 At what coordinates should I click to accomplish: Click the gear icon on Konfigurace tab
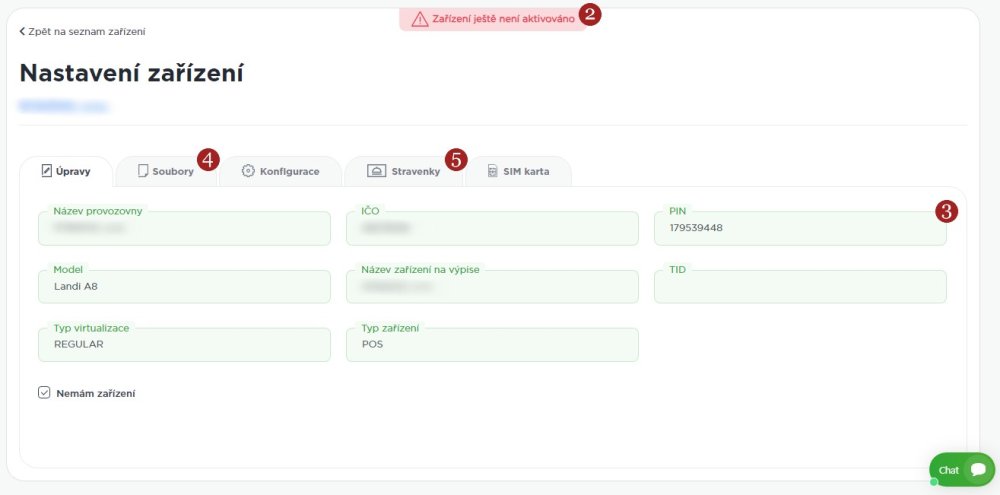[x=248, y=171]
